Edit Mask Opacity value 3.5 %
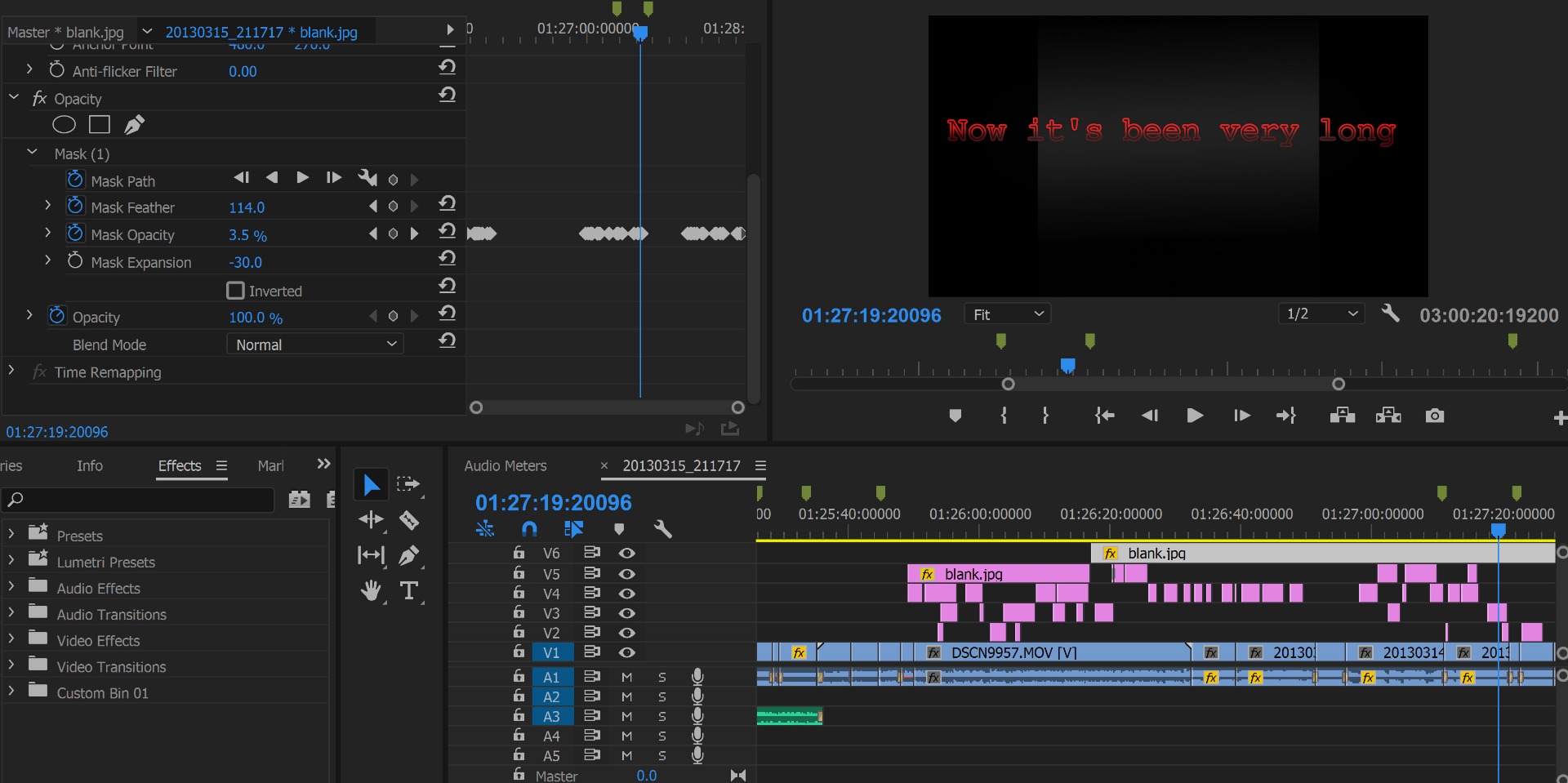This screenshot has width=1568, height=783. (247, 235)
